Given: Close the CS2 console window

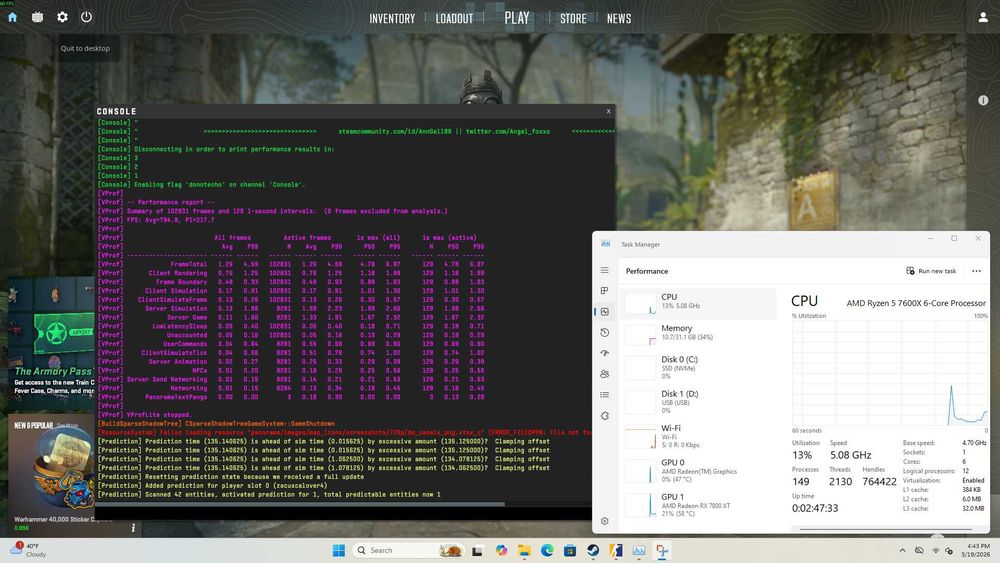Looking at the screenshot, I should click(x=608, y=111).
